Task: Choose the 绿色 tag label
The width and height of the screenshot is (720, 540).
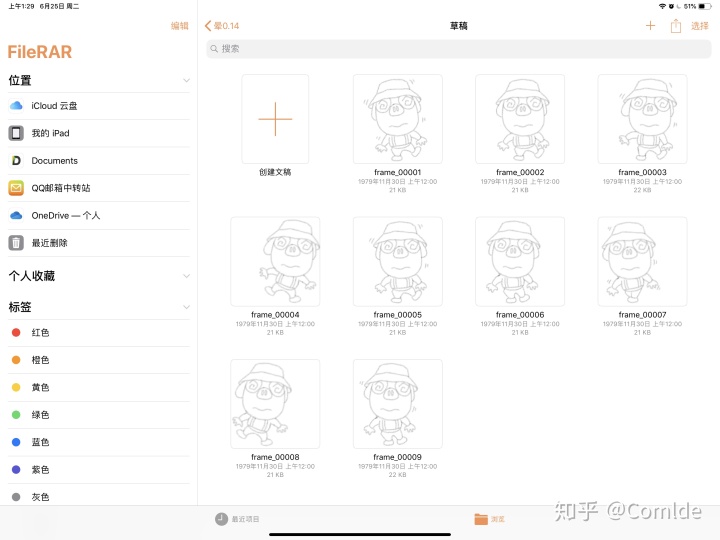Action: [x=40, y=415]
